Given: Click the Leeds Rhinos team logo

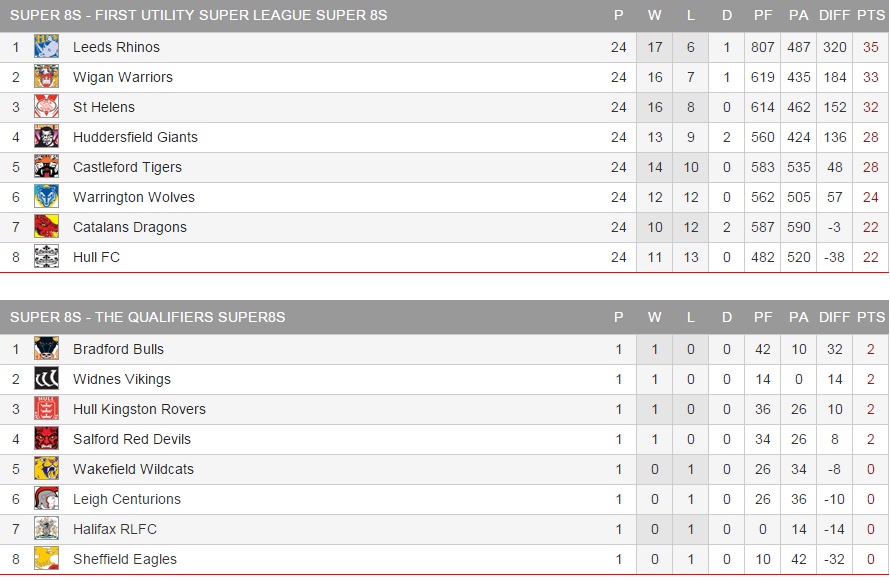Looking at the screenshot, I should coord(46,47).
